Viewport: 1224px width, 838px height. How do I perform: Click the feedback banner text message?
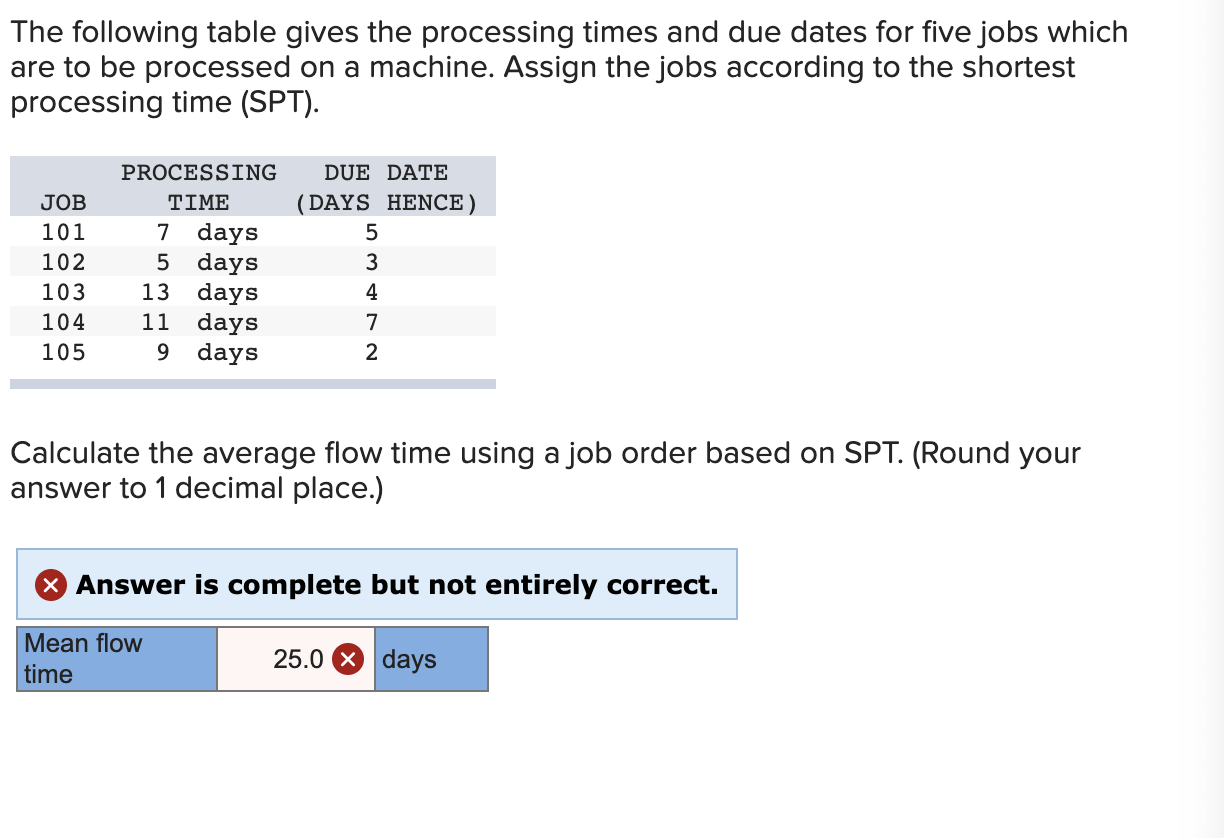(399, 585)
